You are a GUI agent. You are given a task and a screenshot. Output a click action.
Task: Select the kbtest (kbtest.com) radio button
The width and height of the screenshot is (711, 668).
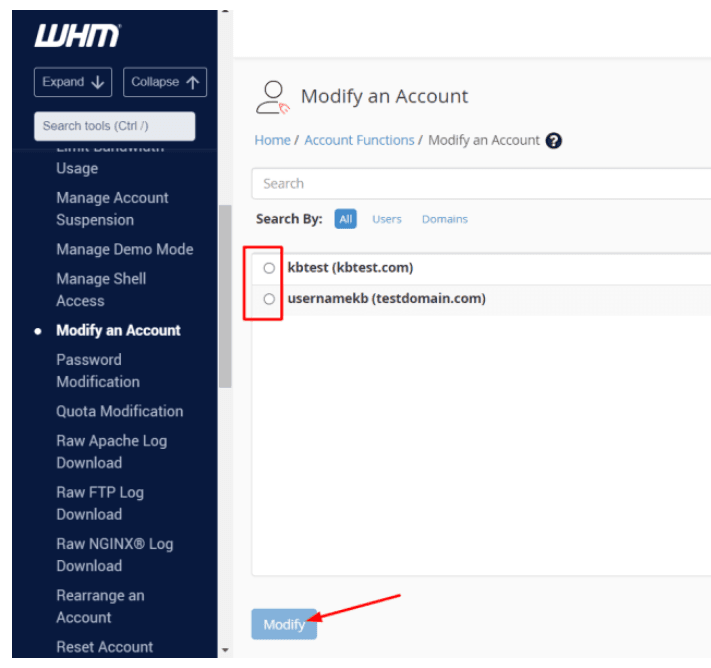coord(269,268)
